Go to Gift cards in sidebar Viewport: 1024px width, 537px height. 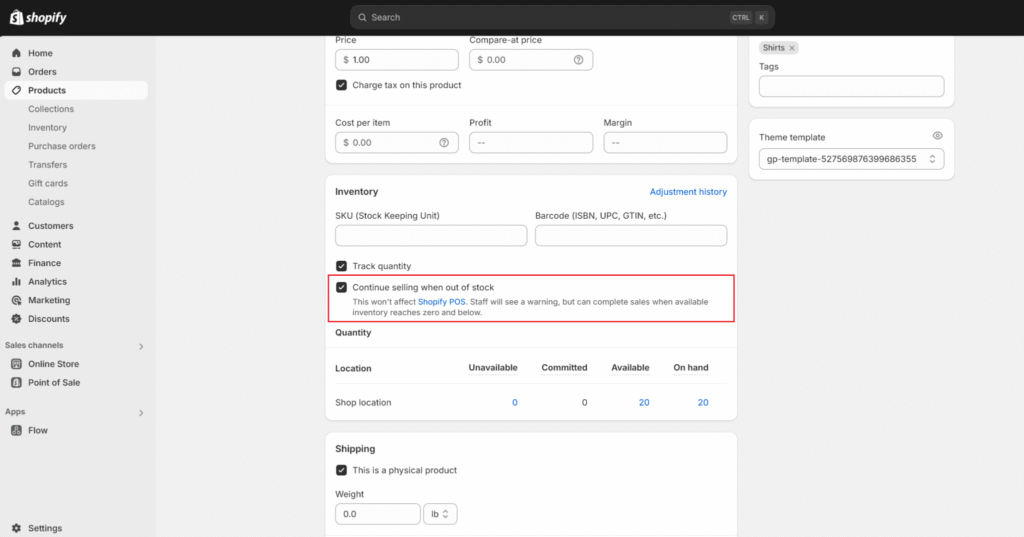tap(48, 184)
